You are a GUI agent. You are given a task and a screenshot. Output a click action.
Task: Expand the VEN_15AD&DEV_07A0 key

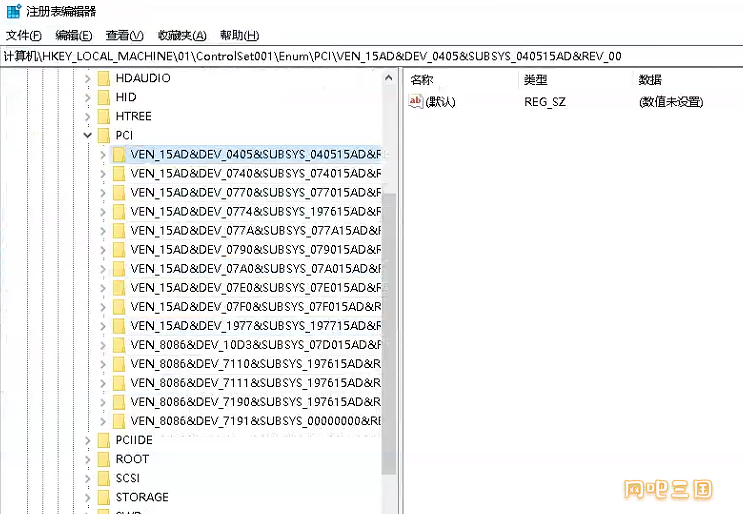(103, 269)
